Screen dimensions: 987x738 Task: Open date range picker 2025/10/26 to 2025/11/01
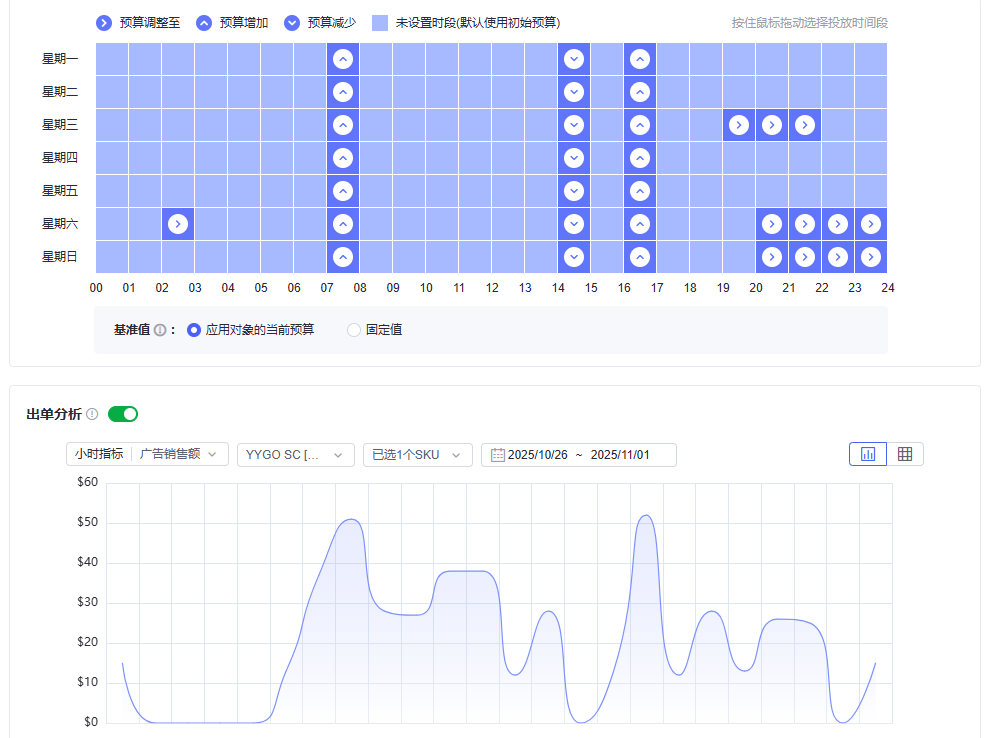579,455
